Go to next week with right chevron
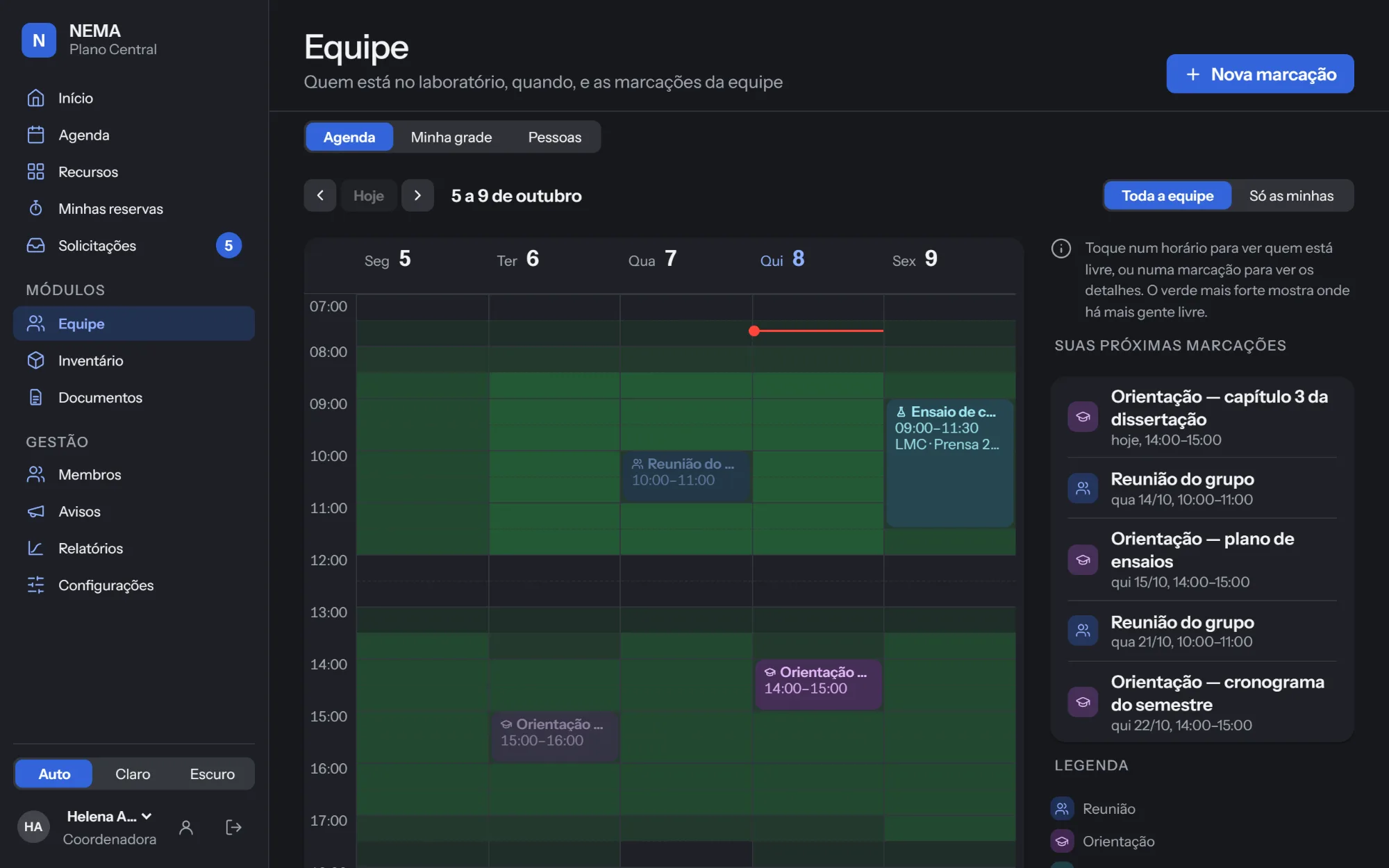This screenshot has height=868, width=1389. 417,195
